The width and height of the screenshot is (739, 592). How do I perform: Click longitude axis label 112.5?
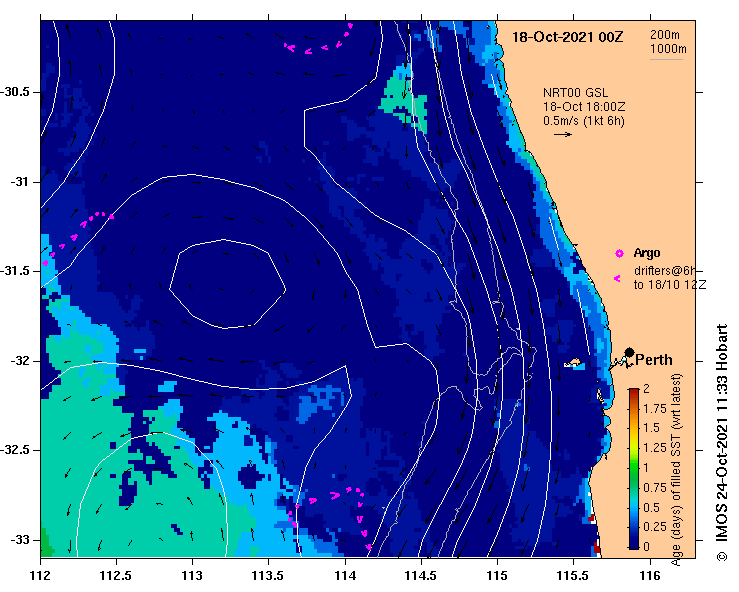116,576
